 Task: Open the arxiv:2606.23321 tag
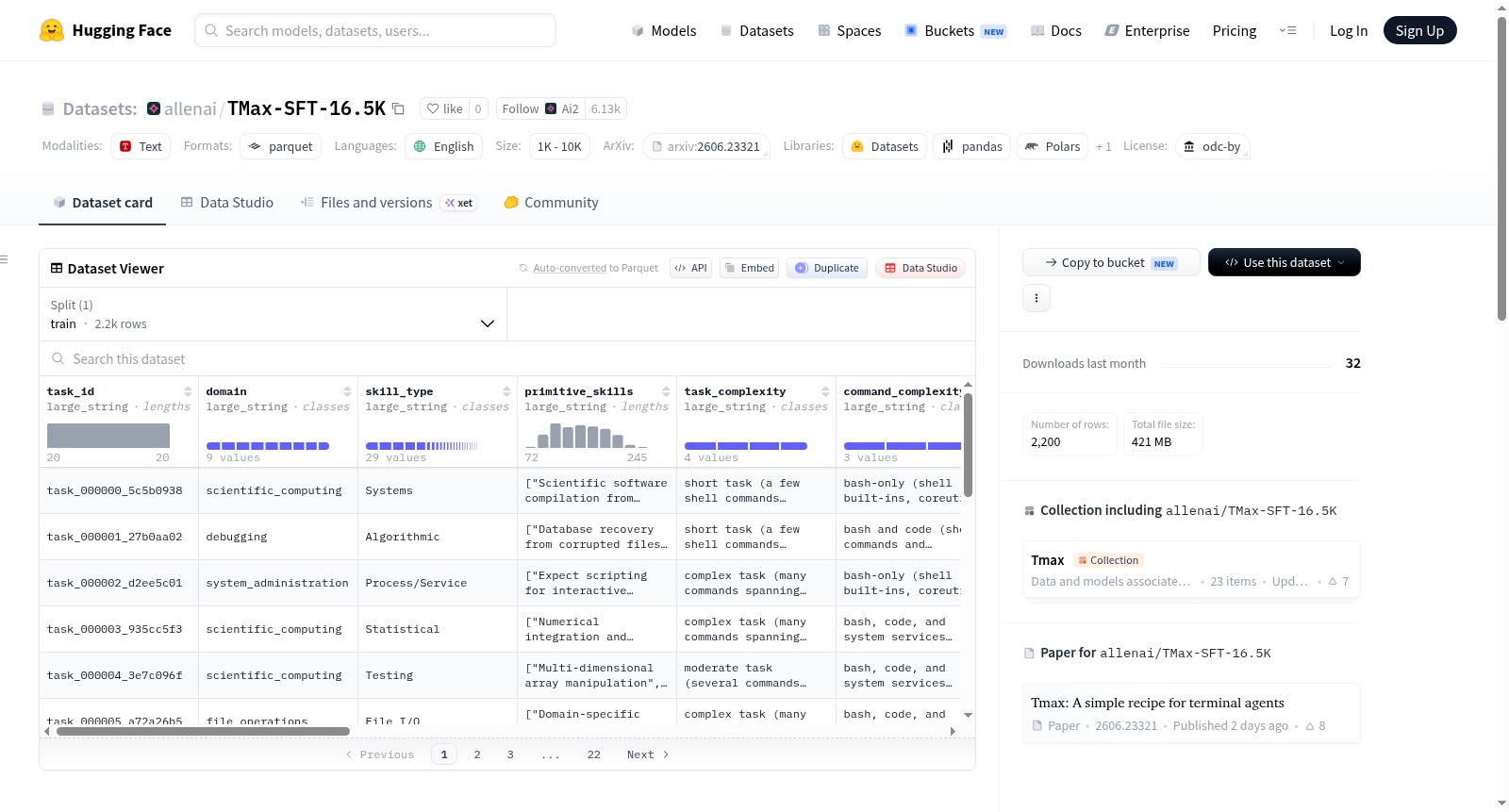[x=705, y=146]
